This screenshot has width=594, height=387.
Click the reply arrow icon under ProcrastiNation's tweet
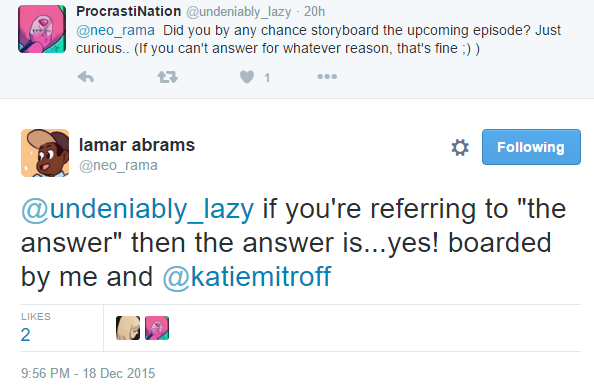click(x=86, y=77)
